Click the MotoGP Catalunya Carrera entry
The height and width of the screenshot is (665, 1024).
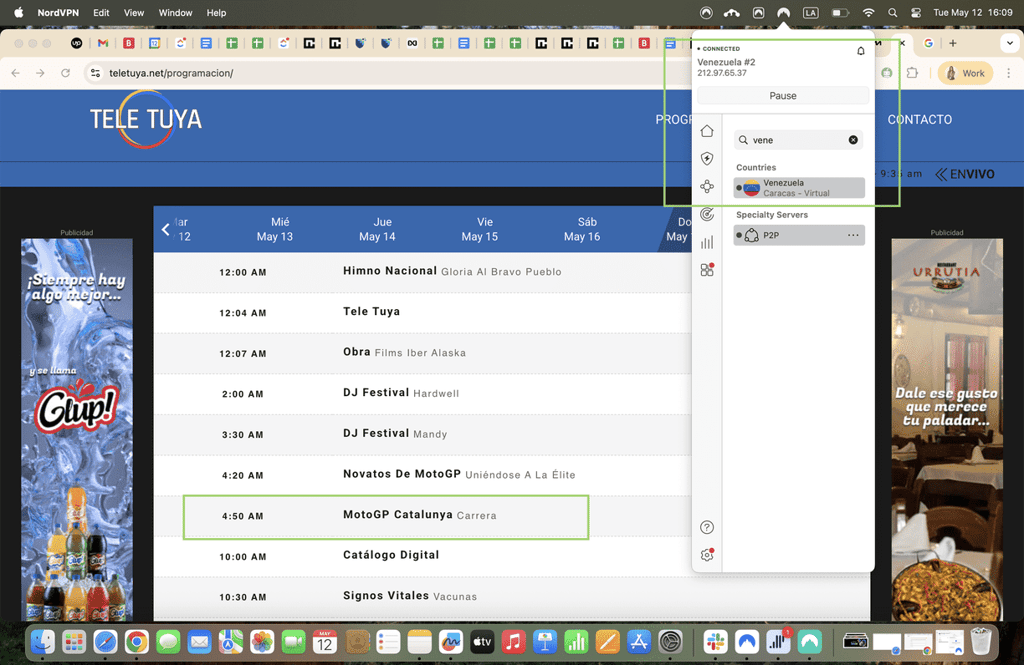pos(420,515)
